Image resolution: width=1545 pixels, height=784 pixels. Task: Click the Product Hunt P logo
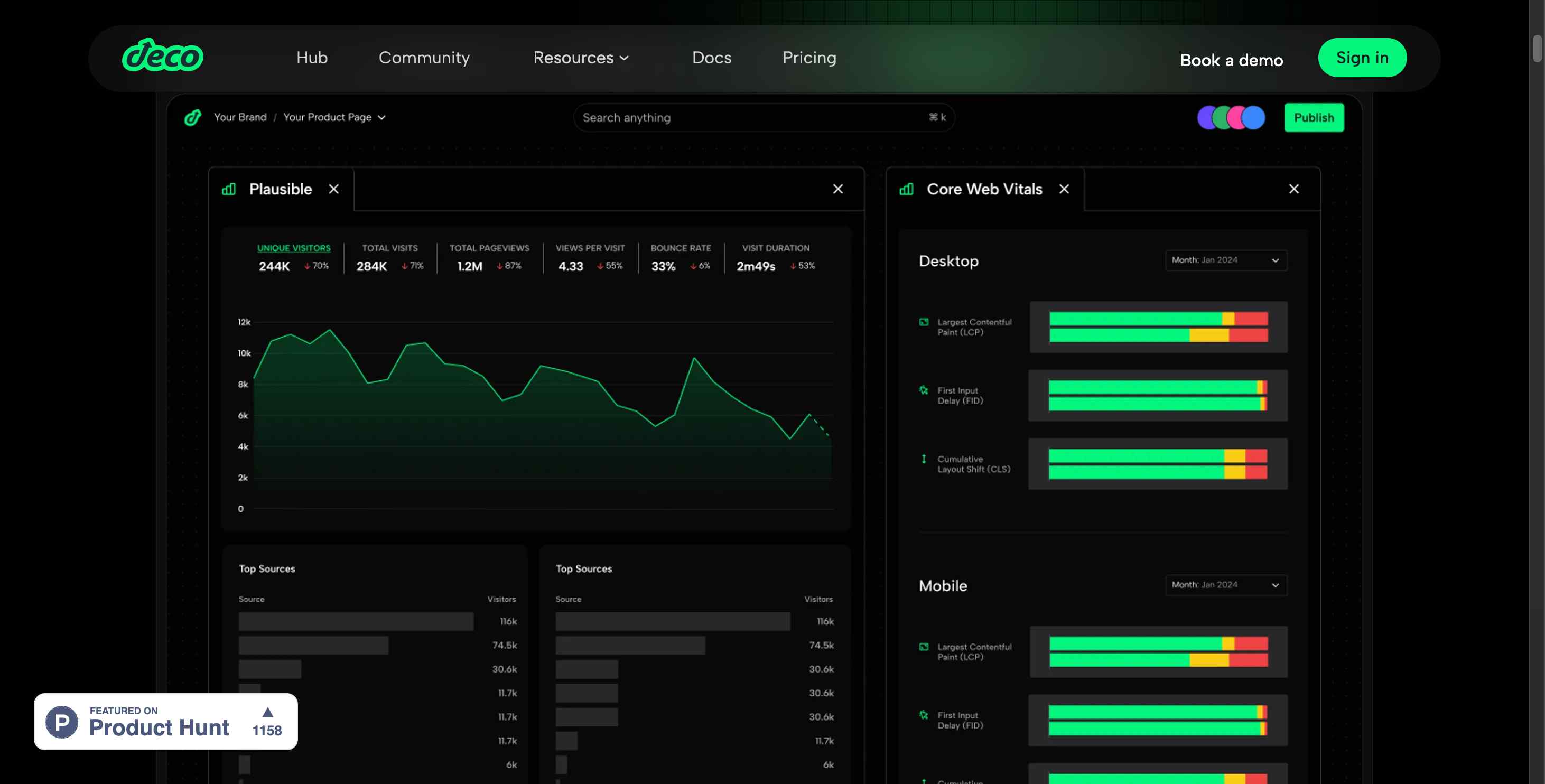(x=62, y=722)
